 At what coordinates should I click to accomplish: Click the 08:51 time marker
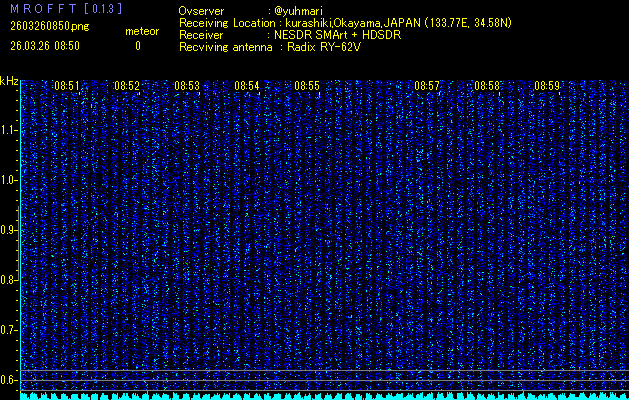pyautogui.click(x=67, y=87)
